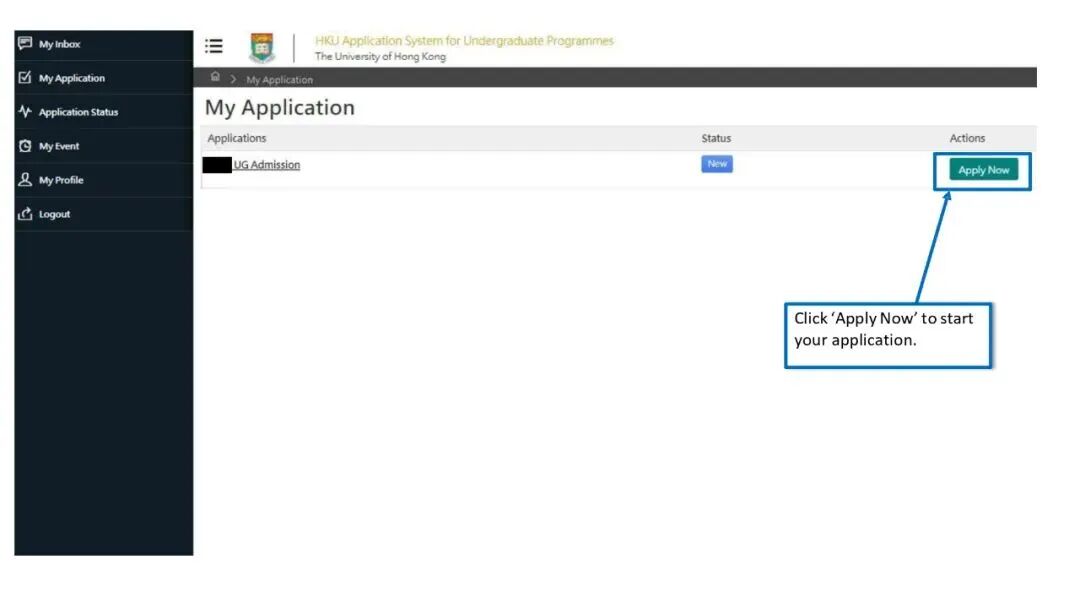This screenshot has height=608, width=1080.
Task: Click the My Profile person icon
Action: (x=25, y=180)
